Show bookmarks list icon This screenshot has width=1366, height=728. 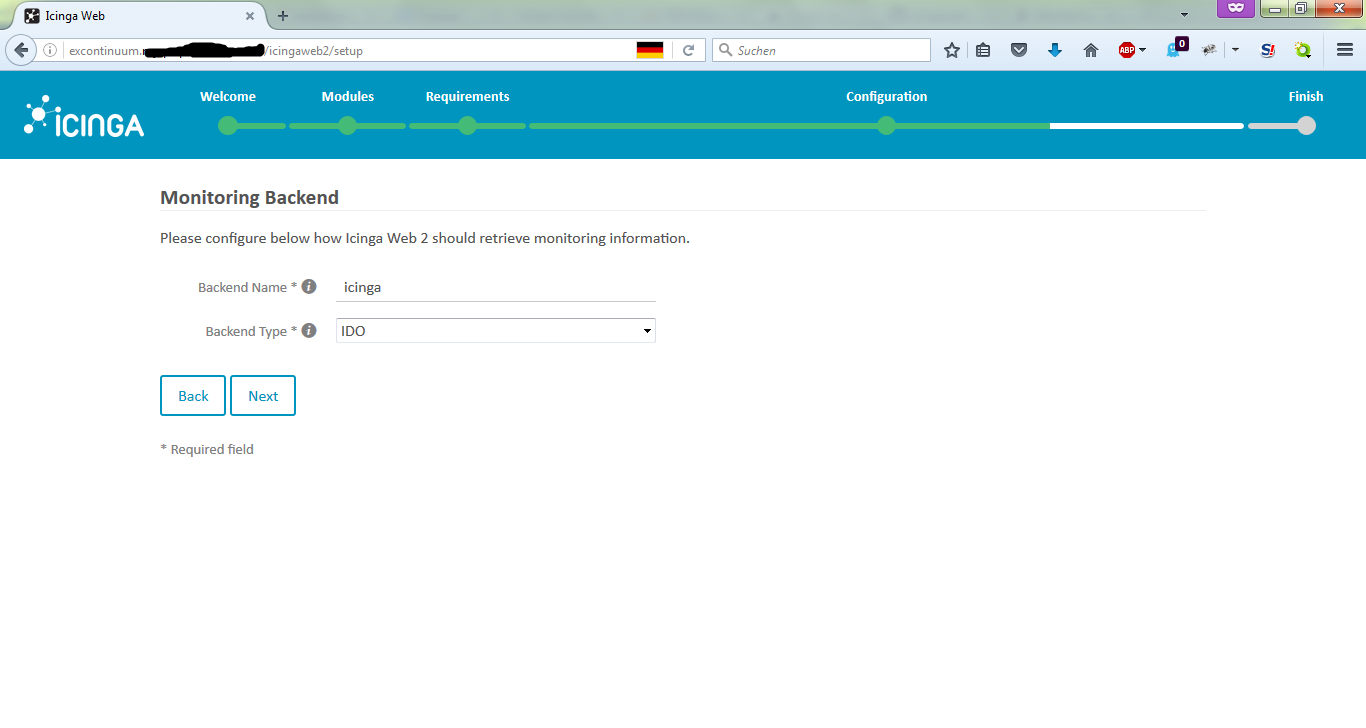pyautogui.click(x=983, y=50)
